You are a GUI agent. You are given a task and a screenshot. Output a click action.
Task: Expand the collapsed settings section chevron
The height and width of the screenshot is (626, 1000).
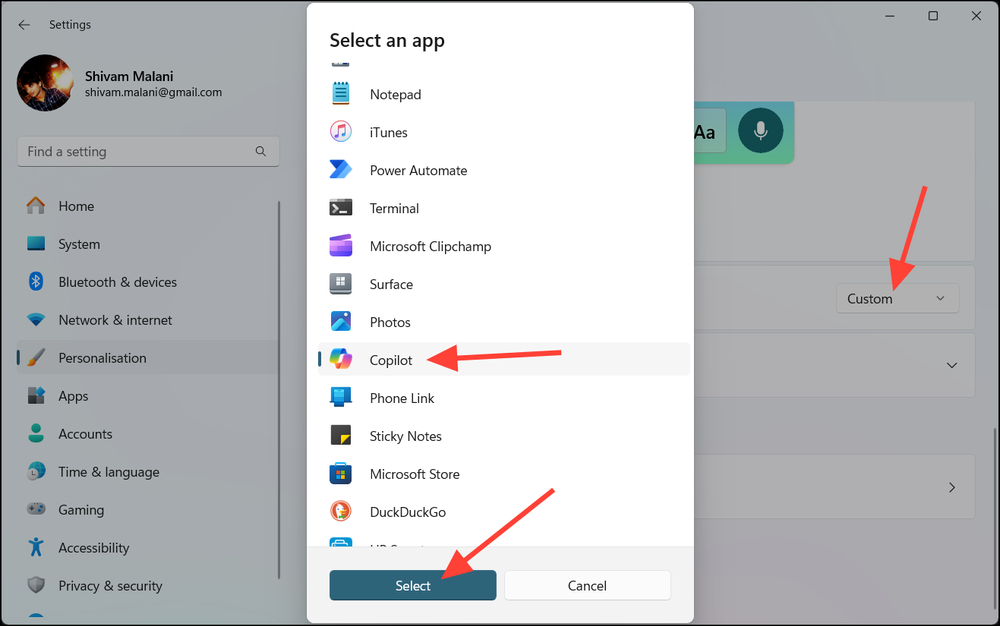coord(951,365)
